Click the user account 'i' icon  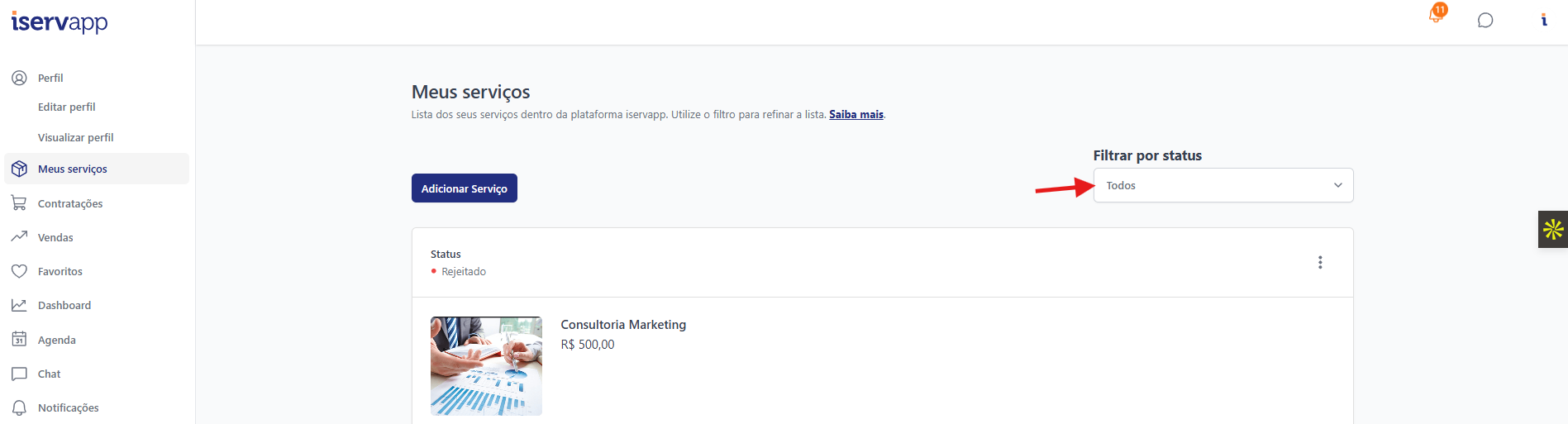[x=1543, y=20]
